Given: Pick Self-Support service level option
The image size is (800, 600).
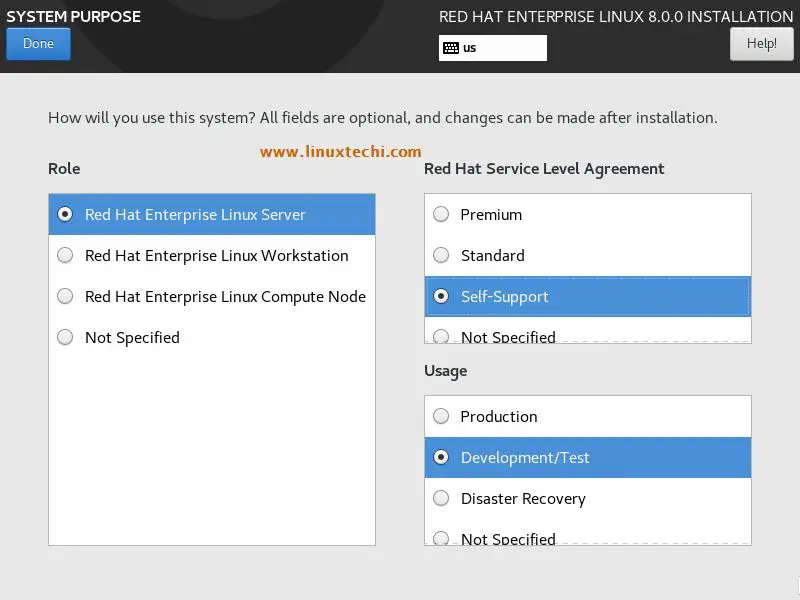Looking at the screenshot, I should pos(588,296).
